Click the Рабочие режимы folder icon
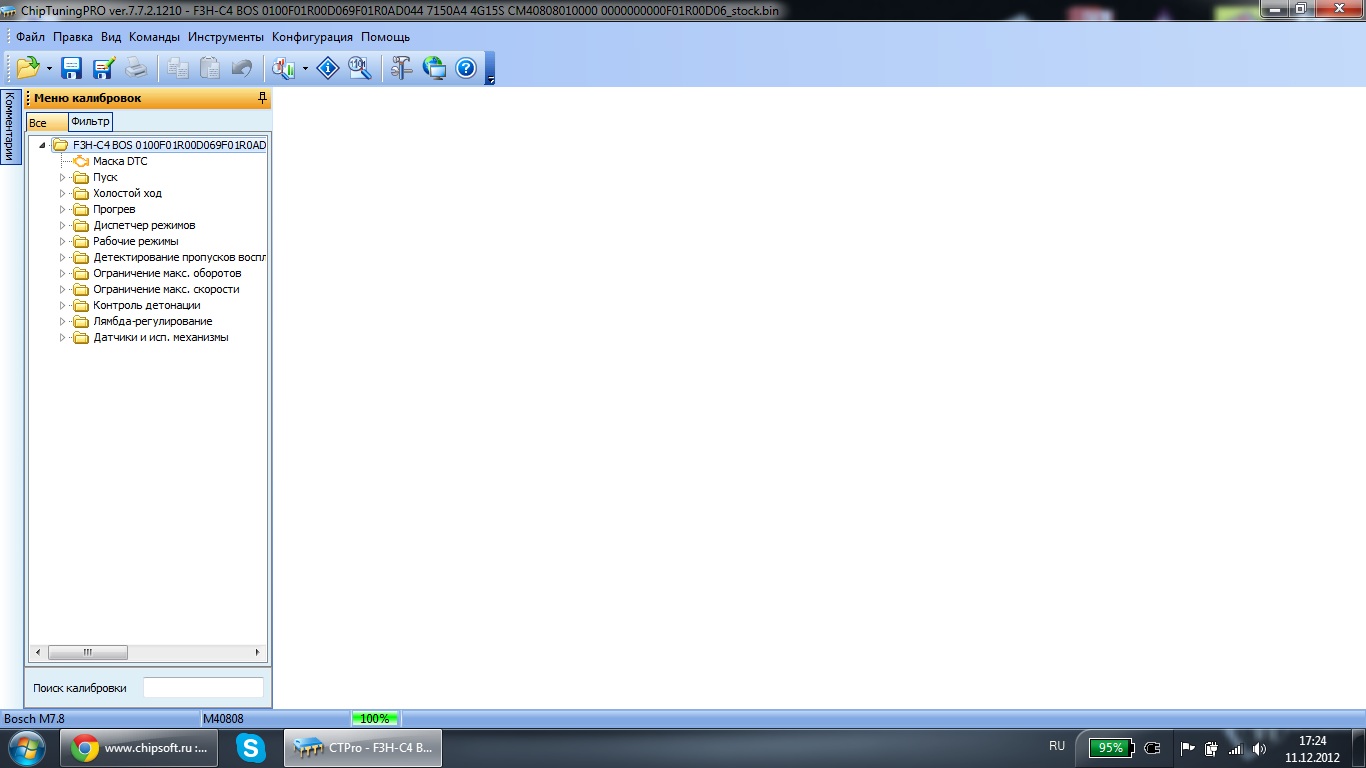Screen dimensions: 1366x768 81,241
